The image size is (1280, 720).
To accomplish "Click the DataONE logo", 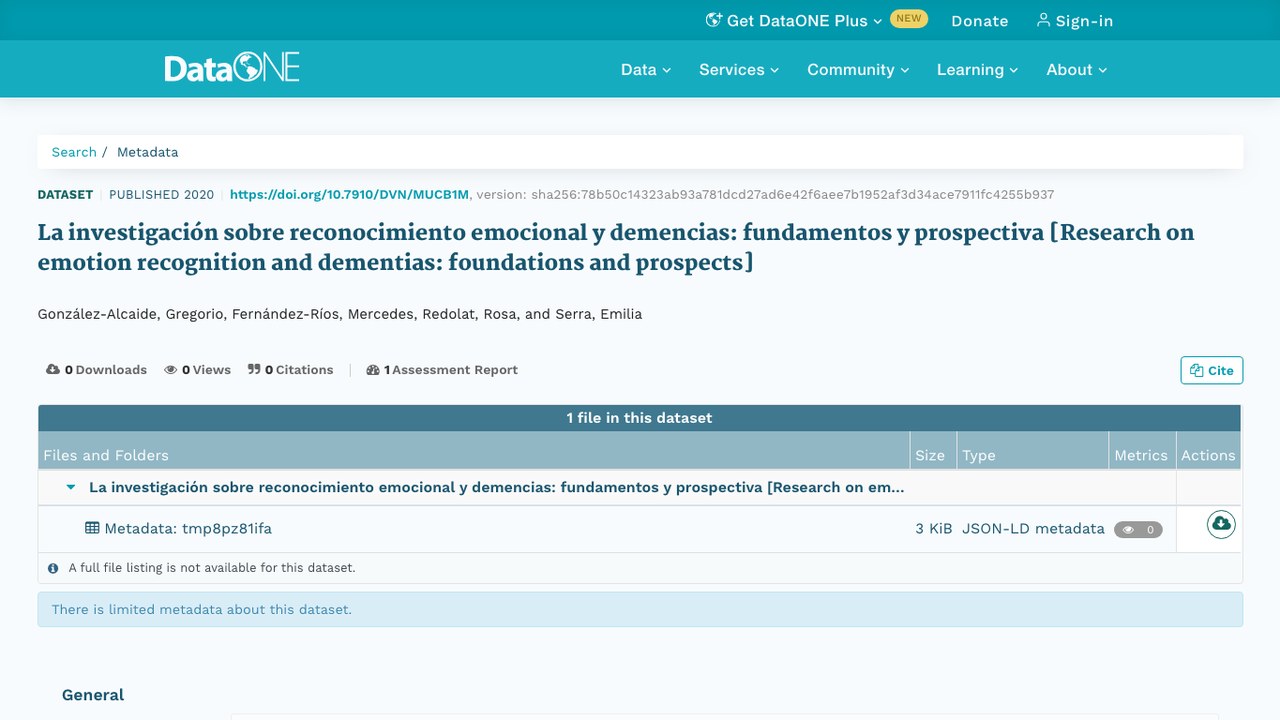I will pyautogui.click(x=232, y=68).
